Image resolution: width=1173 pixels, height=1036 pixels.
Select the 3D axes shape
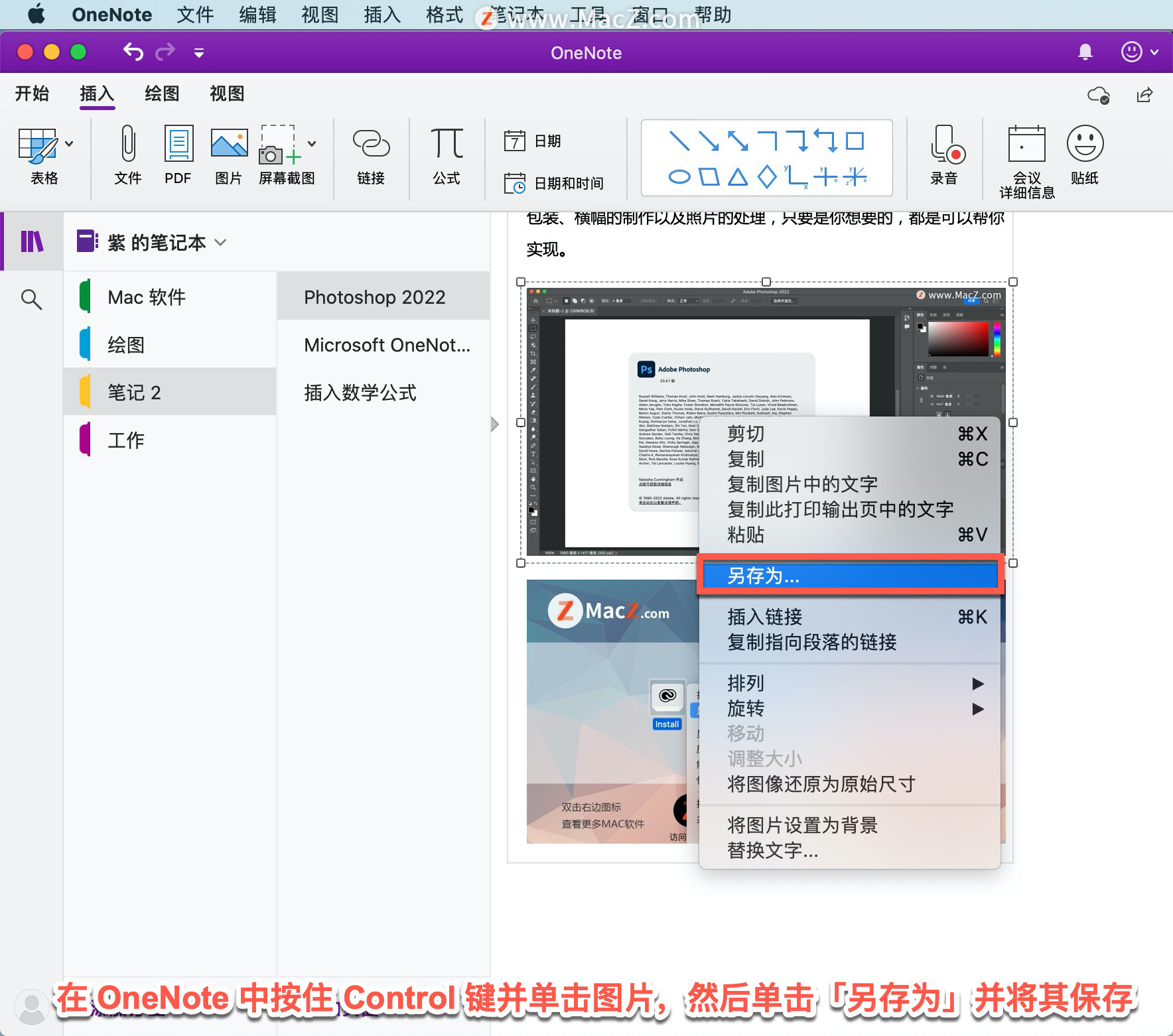[855, 176]
